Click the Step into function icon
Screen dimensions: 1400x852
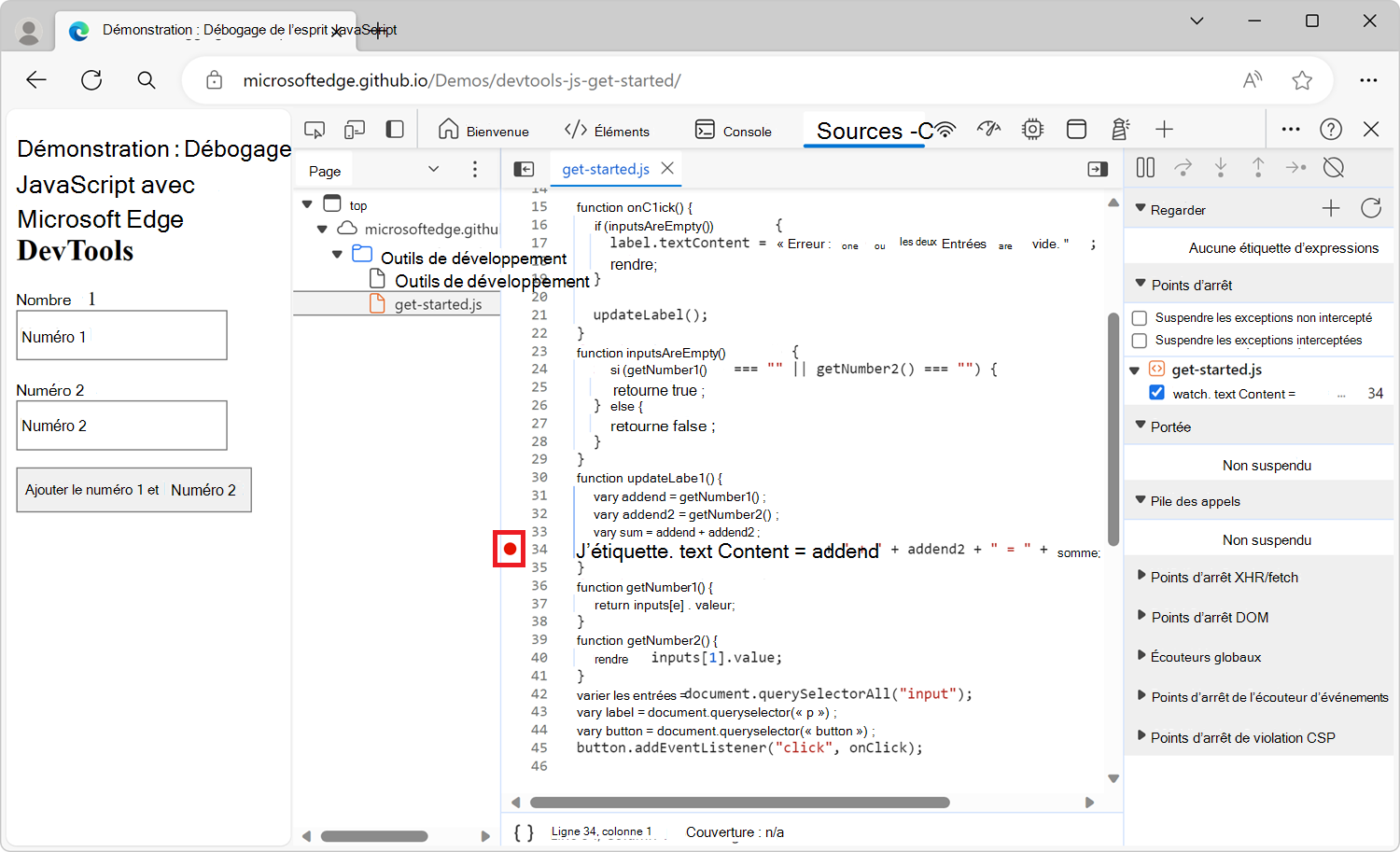point(1221,167)
